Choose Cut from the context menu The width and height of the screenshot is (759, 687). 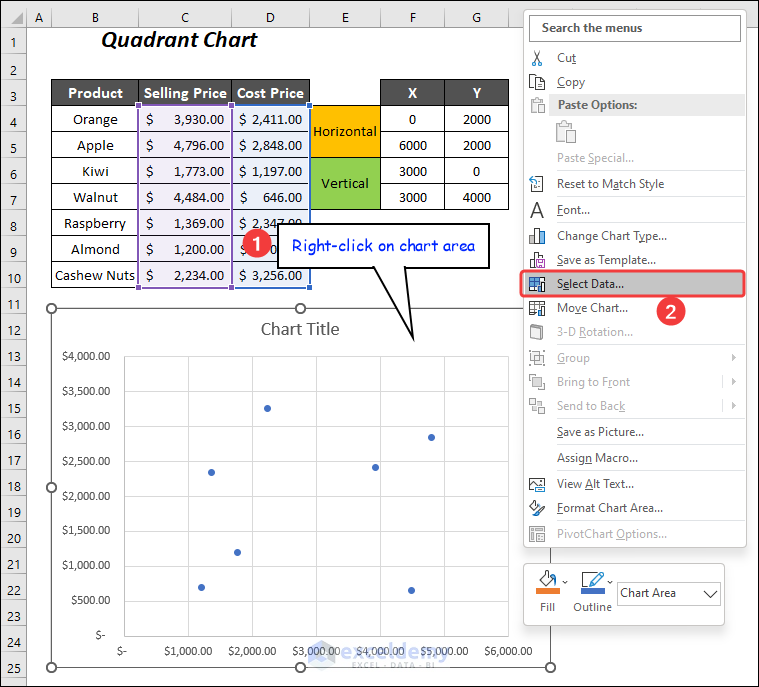coord(635,58)
